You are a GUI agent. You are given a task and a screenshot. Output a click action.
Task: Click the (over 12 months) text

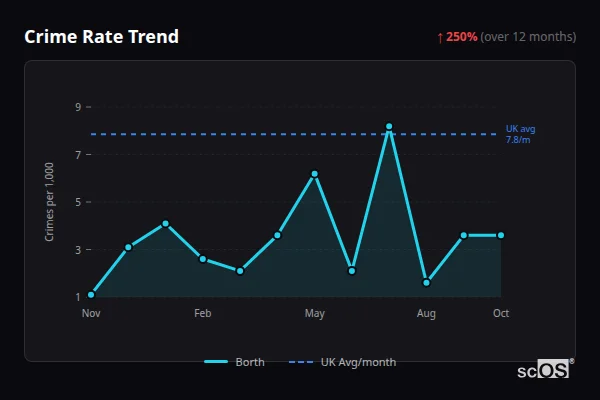point(528,37)
